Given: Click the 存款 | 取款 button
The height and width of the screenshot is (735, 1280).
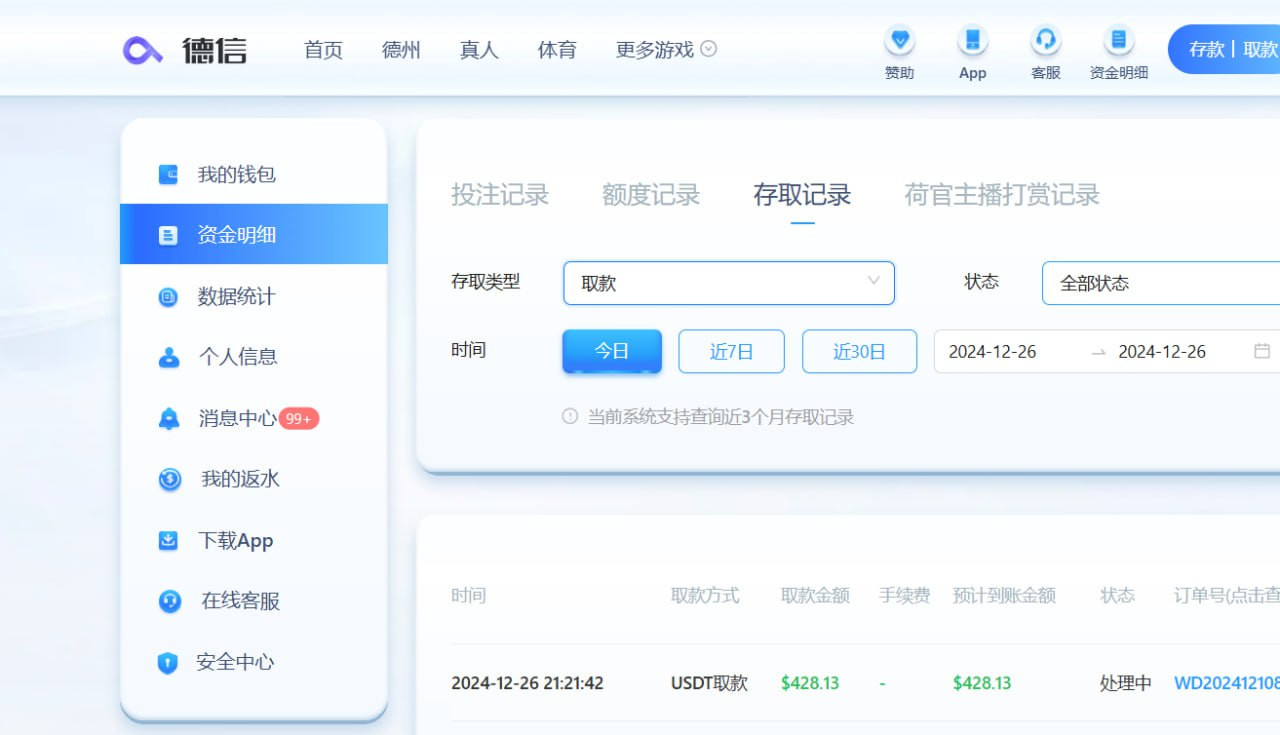Looking at the screenshot, I should (1226, 49).
